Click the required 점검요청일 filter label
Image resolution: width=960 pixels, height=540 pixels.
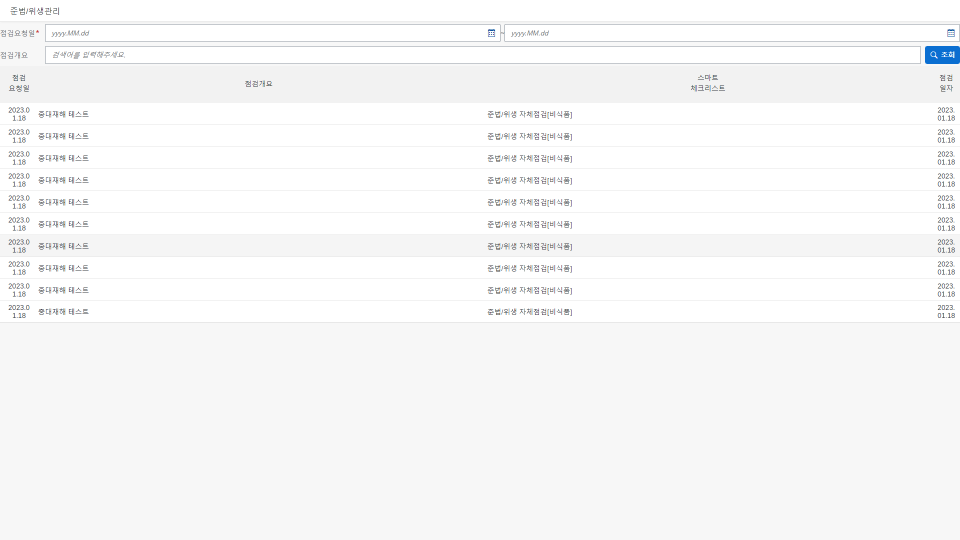point(19,33)
